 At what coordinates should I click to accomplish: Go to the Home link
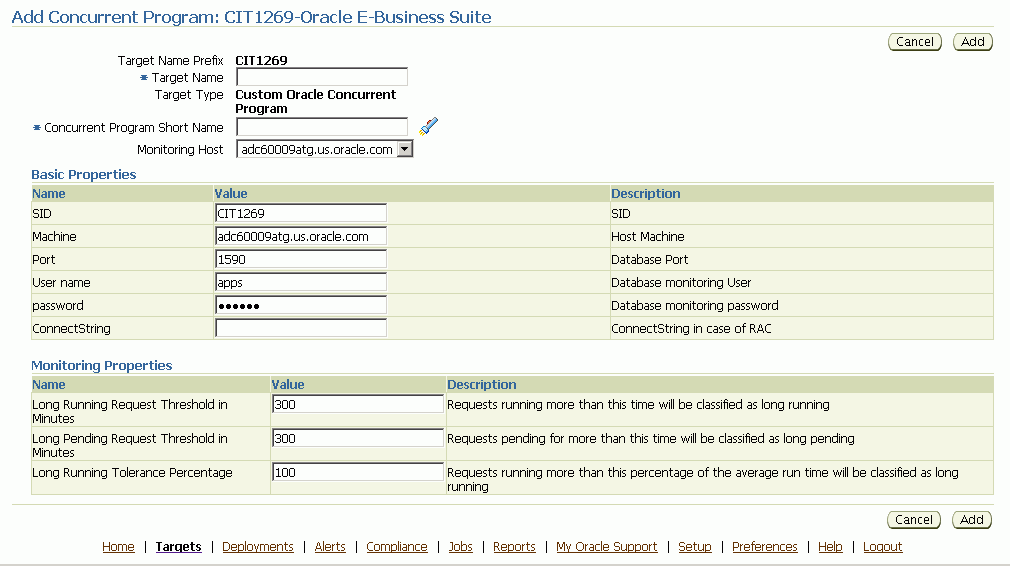(119, 547)
